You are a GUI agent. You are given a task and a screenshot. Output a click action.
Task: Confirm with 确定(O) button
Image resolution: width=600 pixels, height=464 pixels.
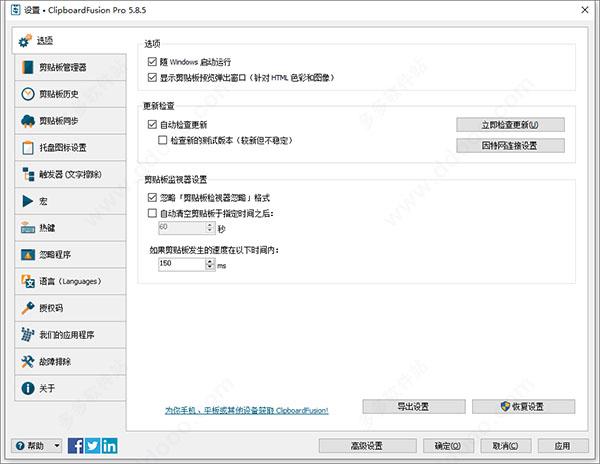pyautogui.click(x=448, y=446)
